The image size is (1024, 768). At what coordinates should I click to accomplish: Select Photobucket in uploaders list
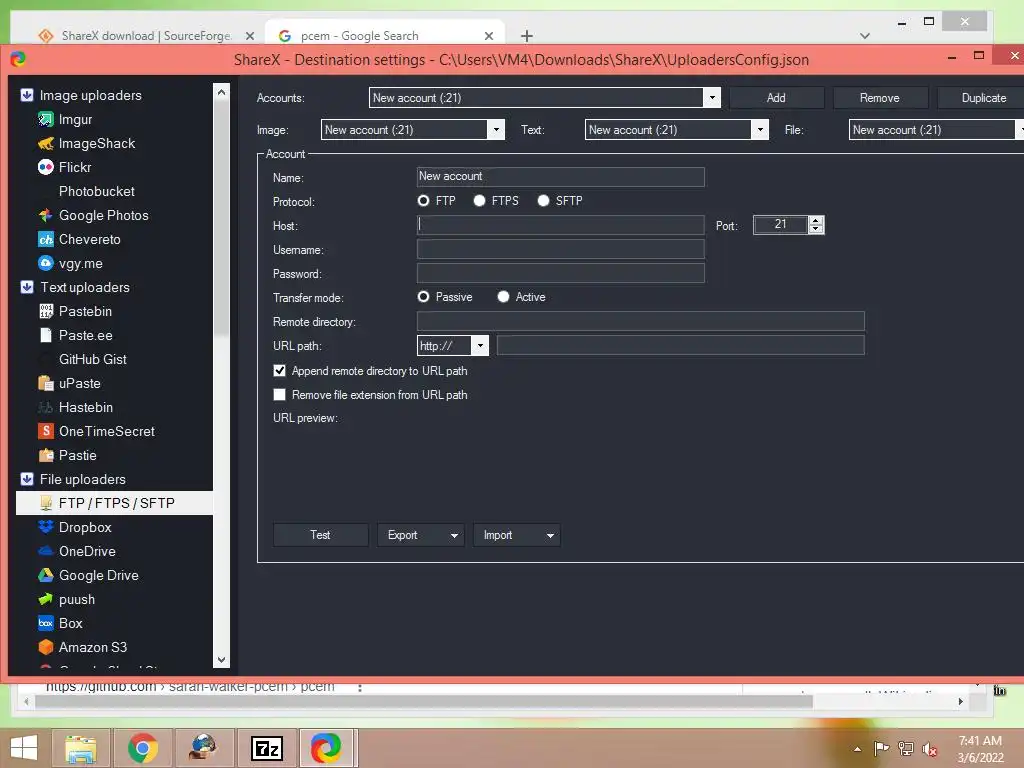click(x=97, y=191)
